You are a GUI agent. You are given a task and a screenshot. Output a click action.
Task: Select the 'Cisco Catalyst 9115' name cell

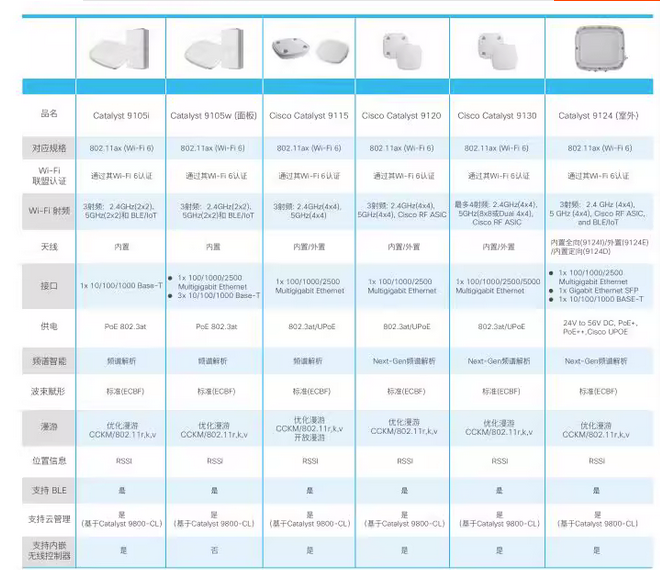coord(309,116)
